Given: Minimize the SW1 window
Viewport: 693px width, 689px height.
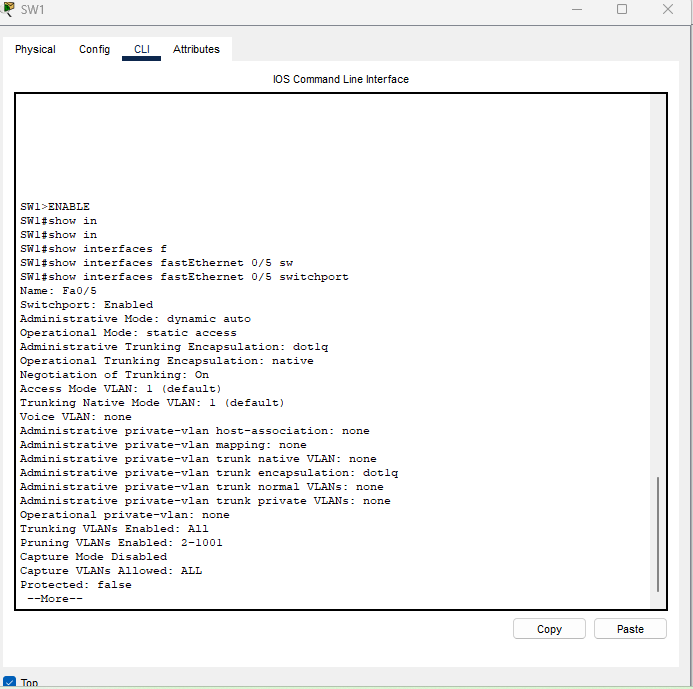Looking at the screenshot, I should pyautogui.click(x=577, y=9).
